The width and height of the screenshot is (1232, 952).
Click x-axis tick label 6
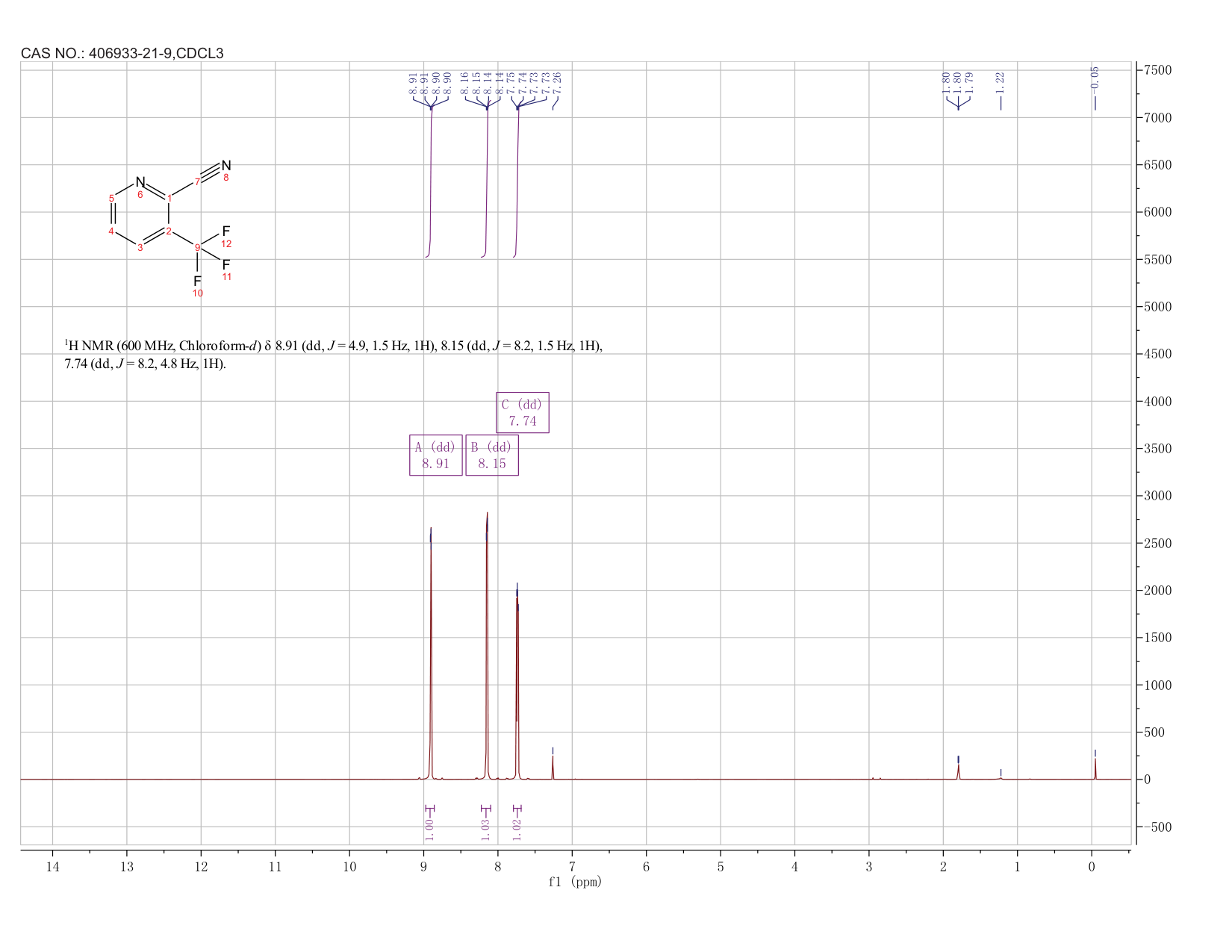[x=646, y=866]
